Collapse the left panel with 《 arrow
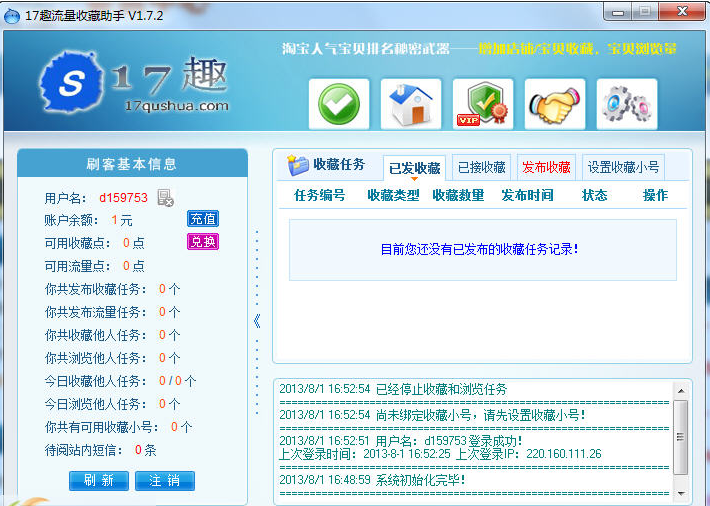The width and height of the screenshot is (710, 506). pos(257,321)
